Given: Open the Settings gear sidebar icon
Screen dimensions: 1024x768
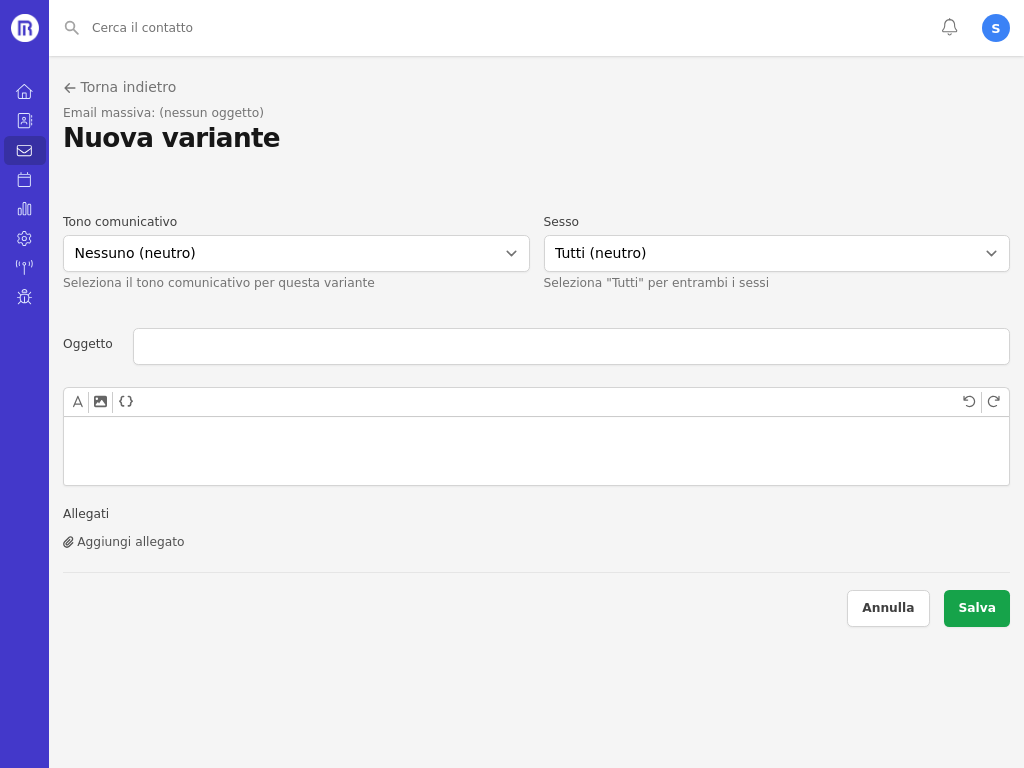Looking at the screenshot, I should [x=24, y=239].
